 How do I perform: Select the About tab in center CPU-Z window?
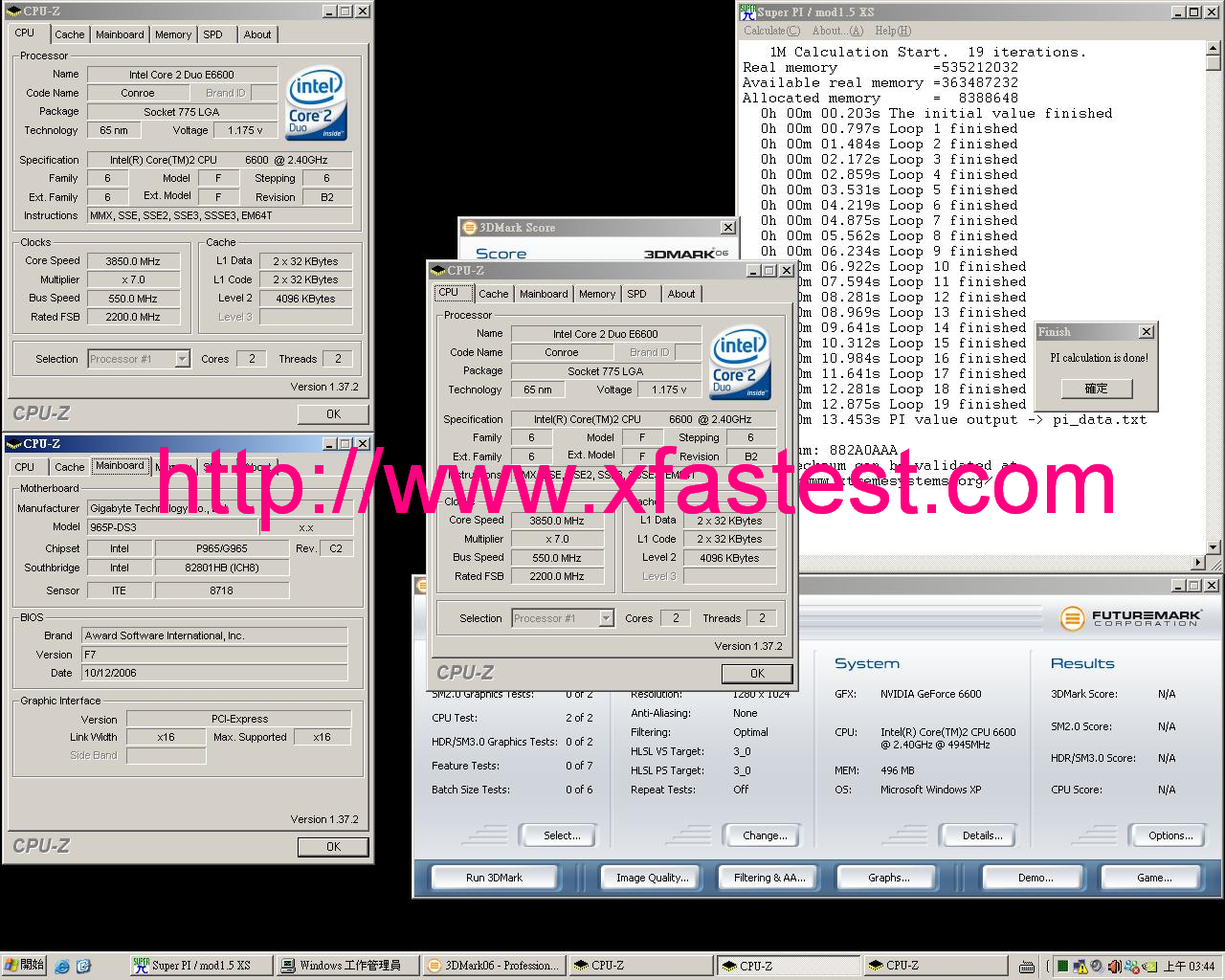(x=681, y=294)
